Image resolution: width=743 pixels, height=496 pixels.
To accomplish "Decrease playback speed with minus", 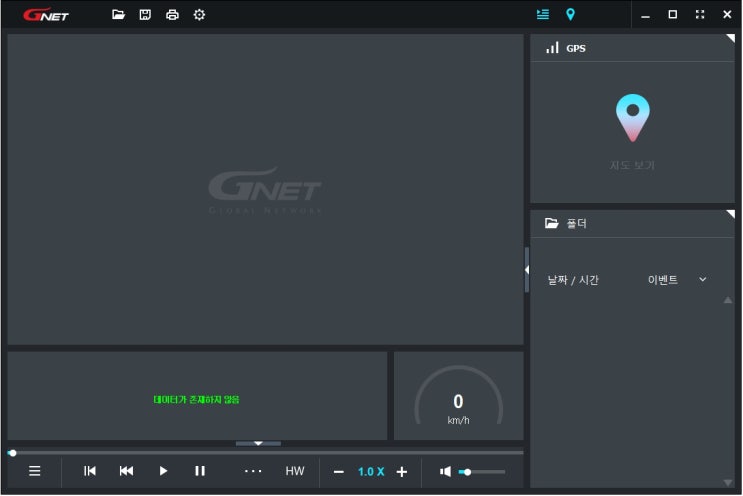I will (338, 472).
